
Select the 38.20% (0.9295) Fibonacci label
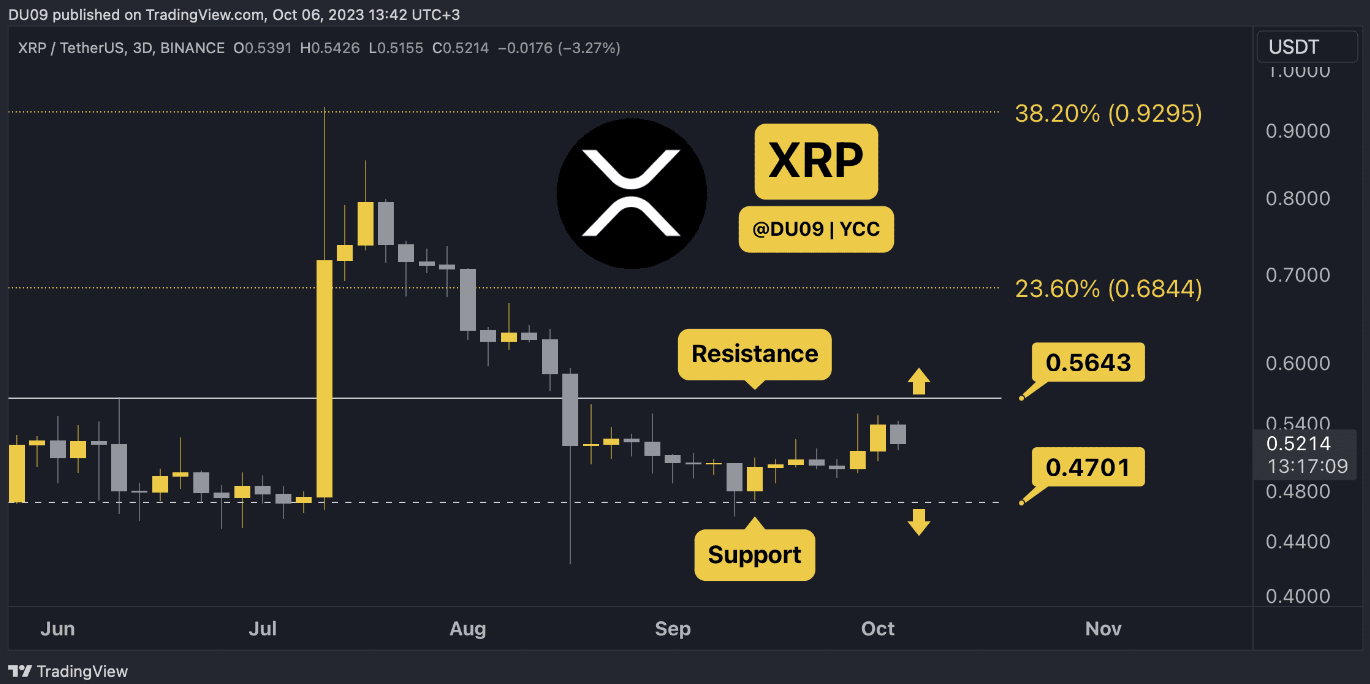[x=1108, y=113]
